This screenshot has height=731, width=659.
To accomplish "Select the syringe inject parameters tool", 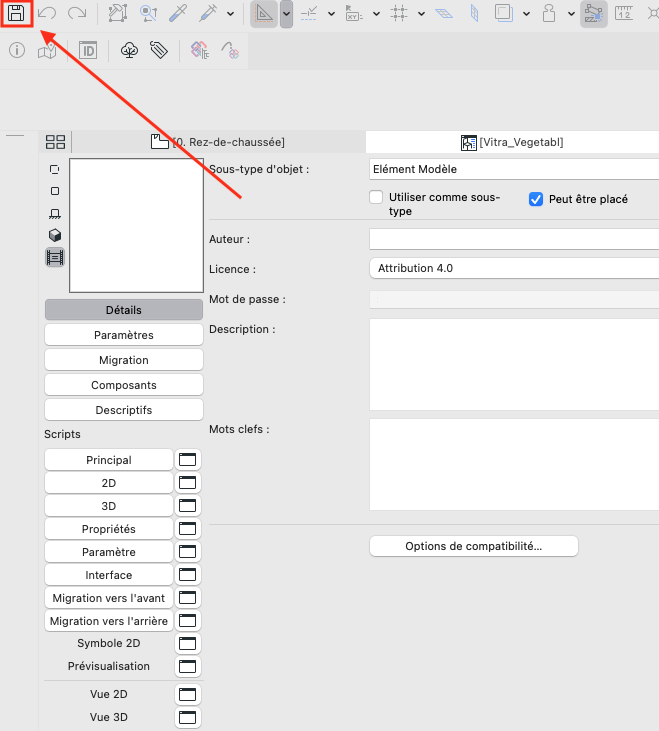I will 208,14.
